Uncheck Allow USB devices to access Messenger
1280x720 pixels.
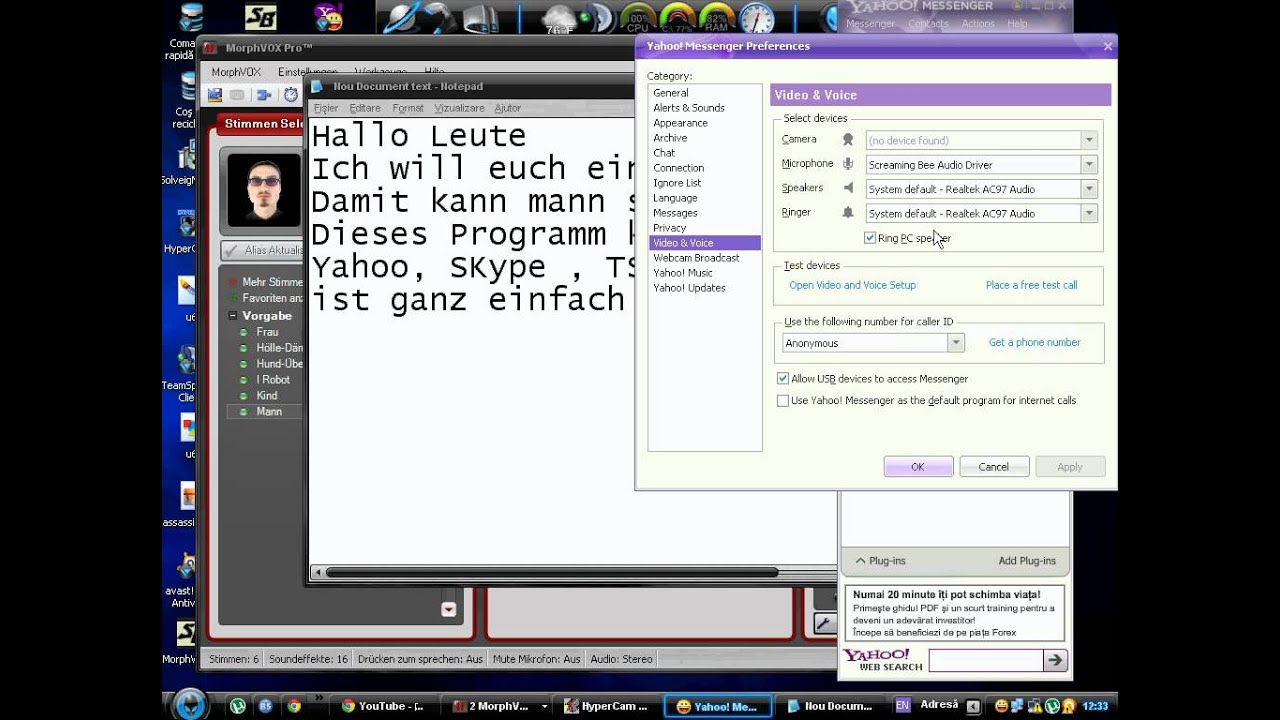click(x=783, y=379)
